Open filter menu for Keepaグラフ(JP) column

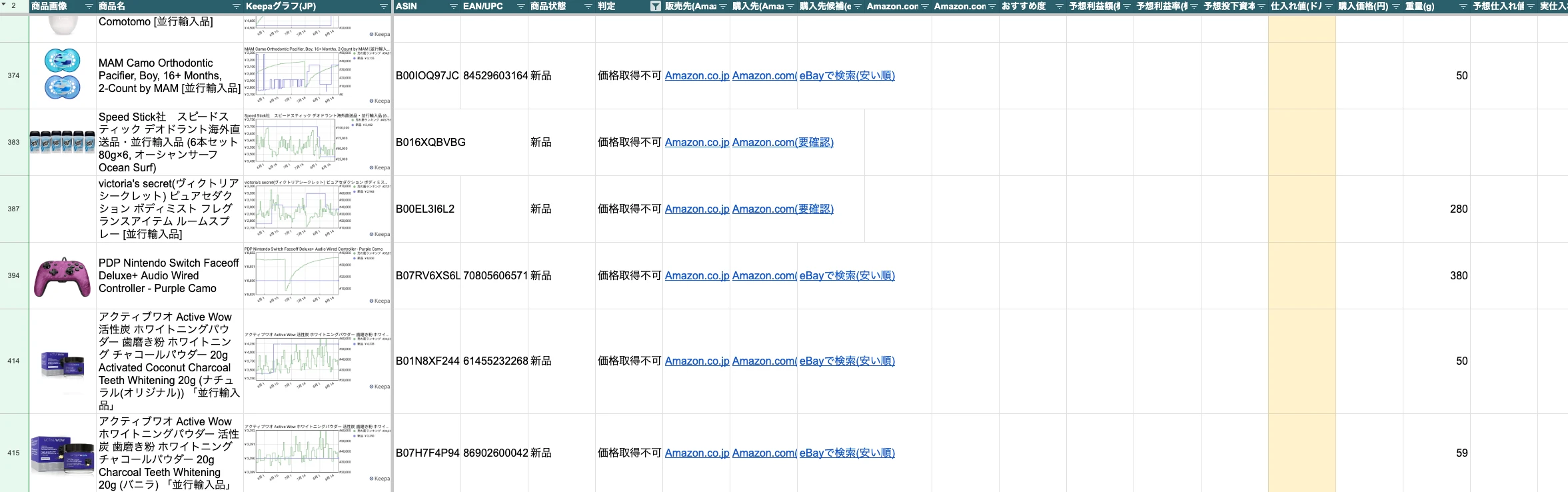click(x=384, y=7)
